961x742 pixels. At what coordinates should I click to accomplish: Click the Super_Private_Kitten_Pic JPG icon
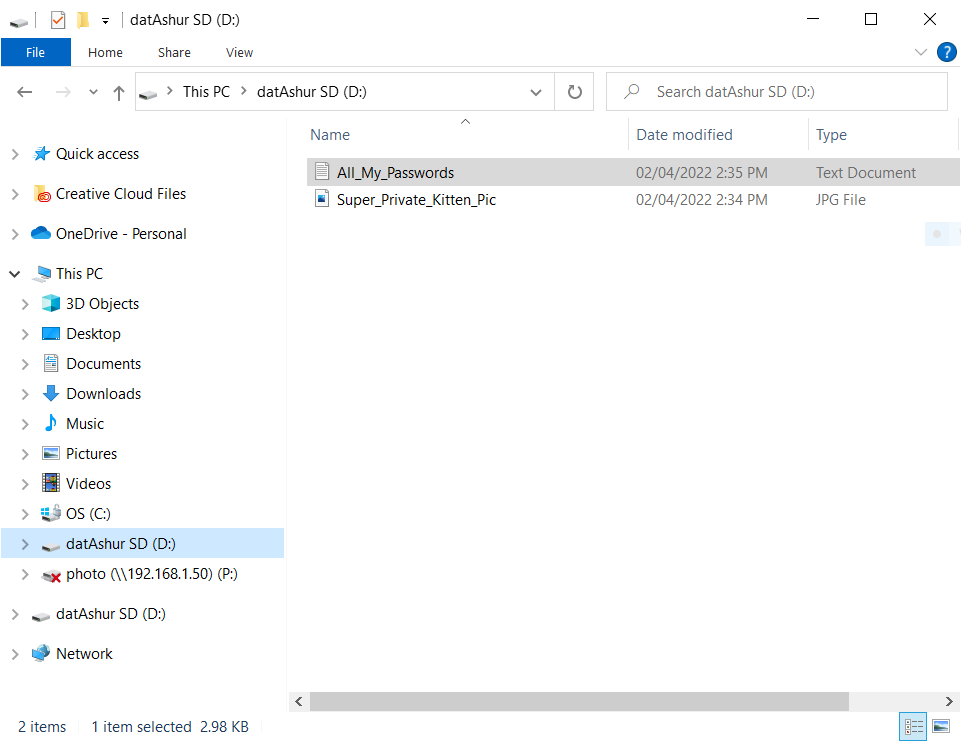[322, 199]
